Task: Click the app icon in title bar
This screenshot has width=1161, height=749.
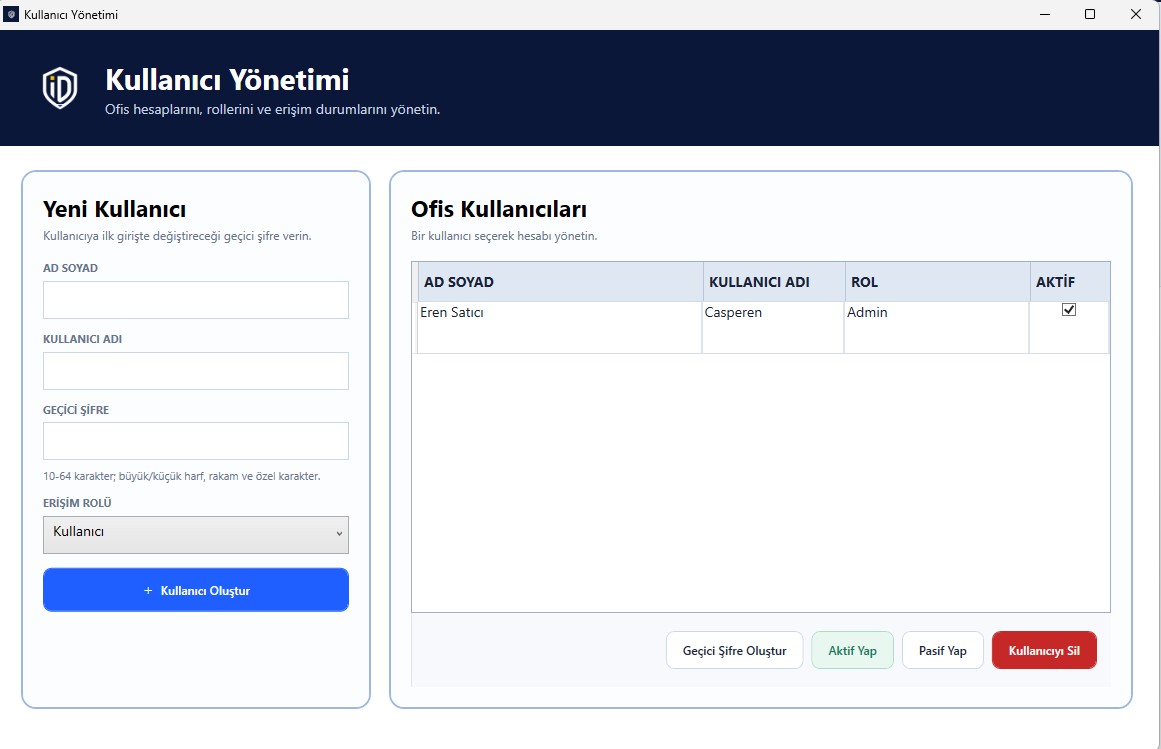Action: [11, 14]
